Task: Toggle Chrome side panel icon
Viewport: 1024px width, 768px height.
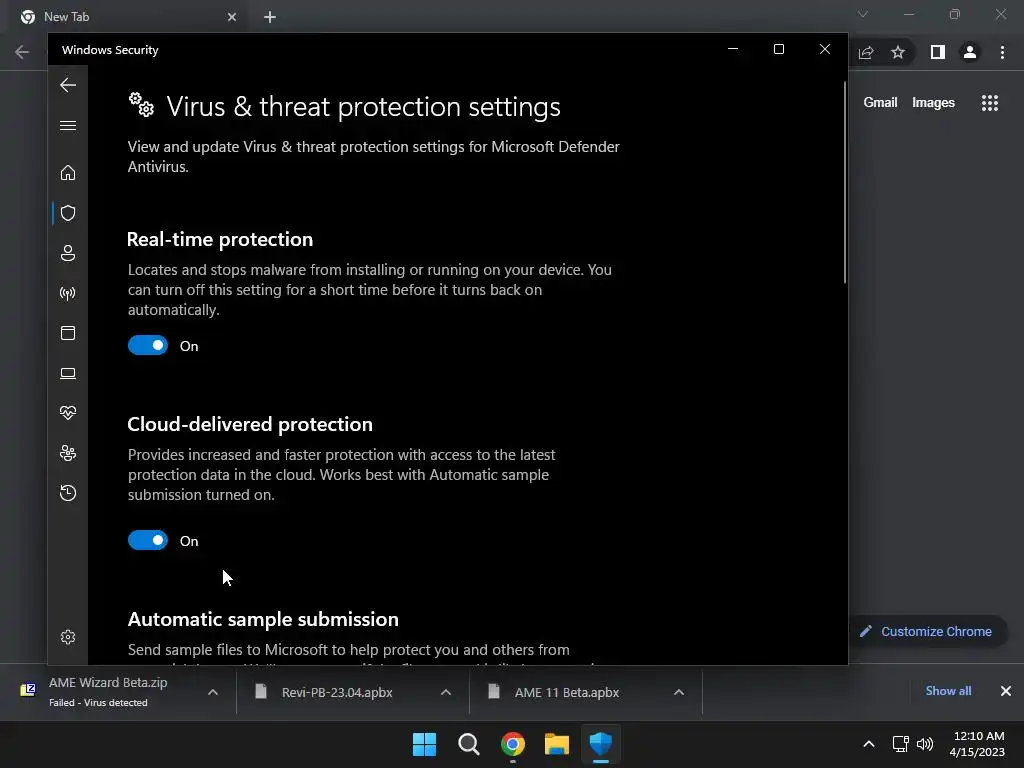Action: (x=938, y=52)
